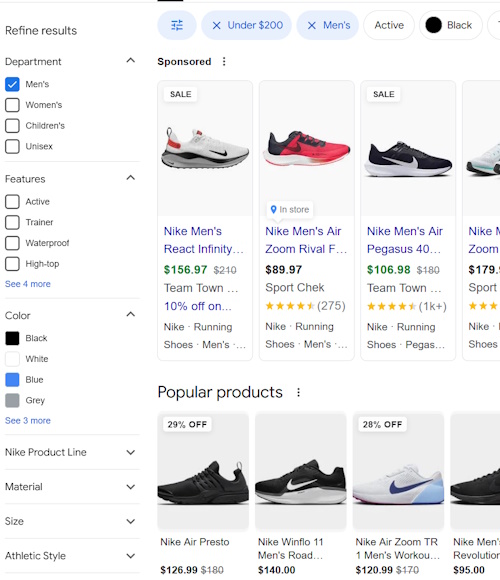Enable the High-top feature checkbox
Image resolution: width=500 pixels, height=580 pixels.
pyautogui.click(x=12, y=264)
